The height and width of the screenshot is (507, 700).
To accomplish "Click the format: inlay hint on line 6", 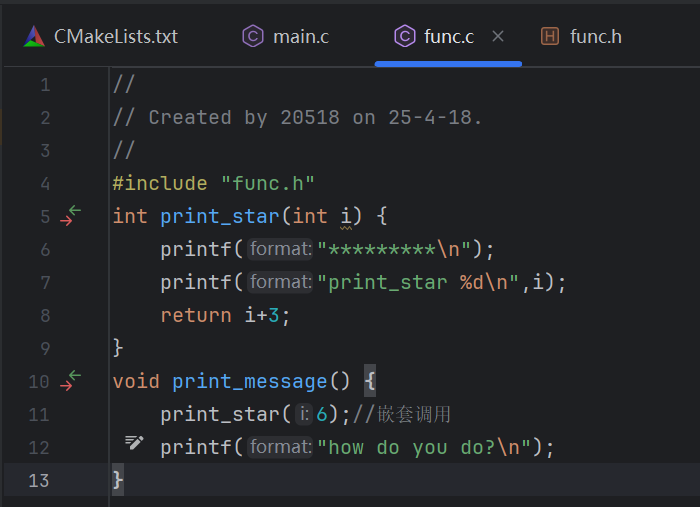I will [280, 249].
